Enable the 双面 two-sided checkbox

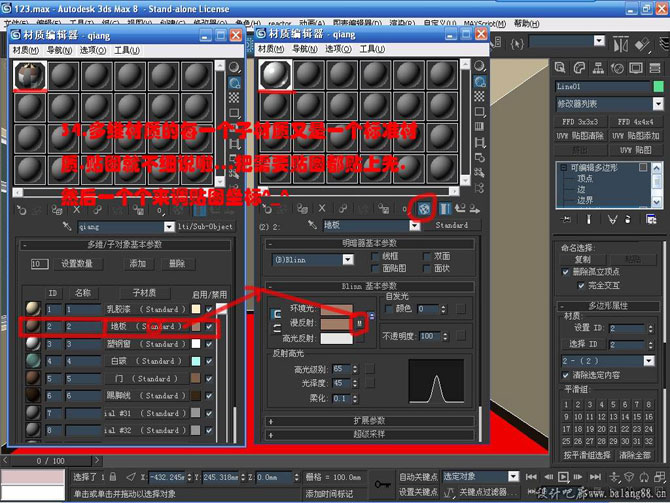(426, 256)
